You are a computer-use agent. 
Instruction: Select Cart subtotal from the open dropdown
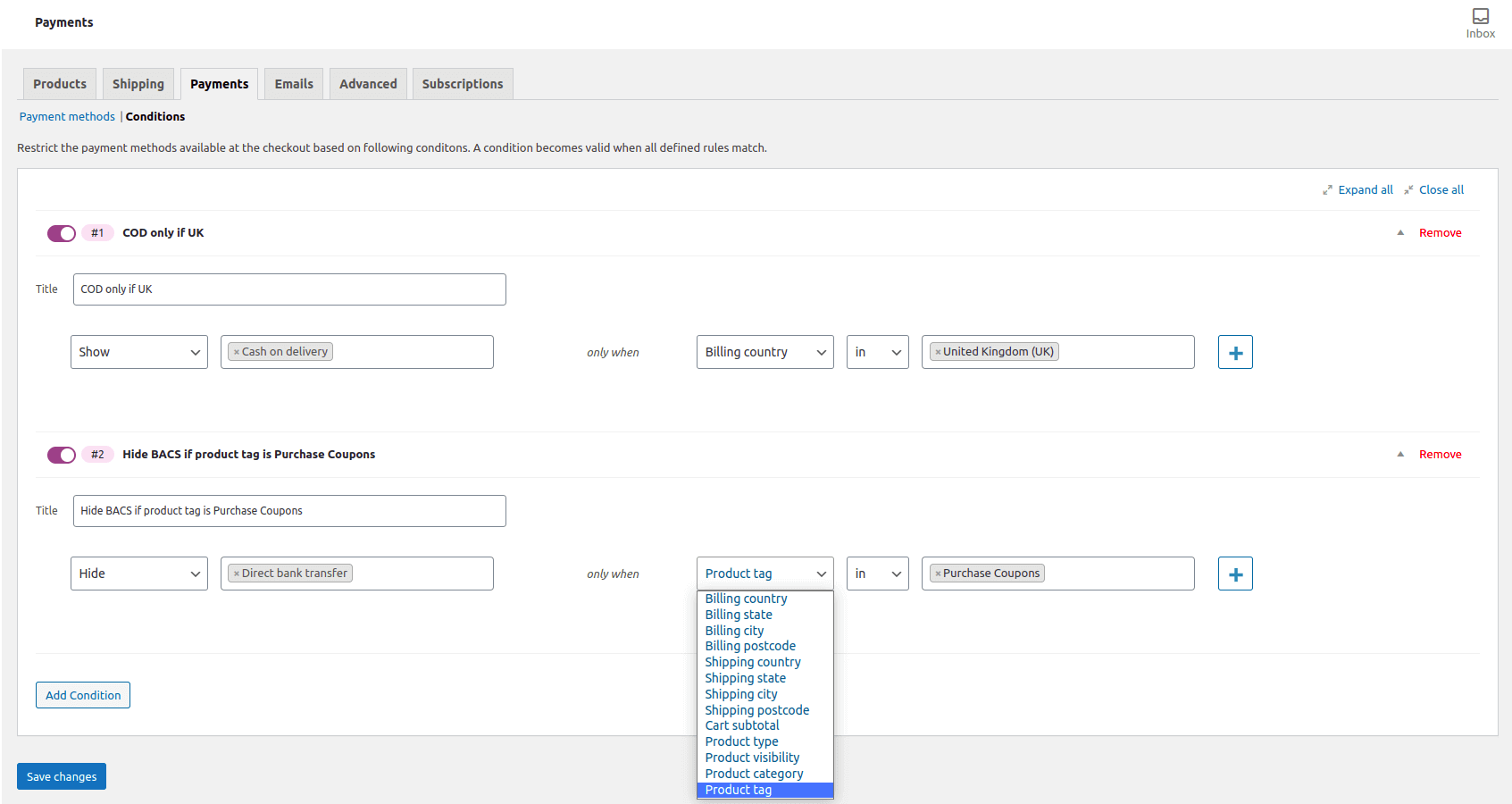coord(741,724)
